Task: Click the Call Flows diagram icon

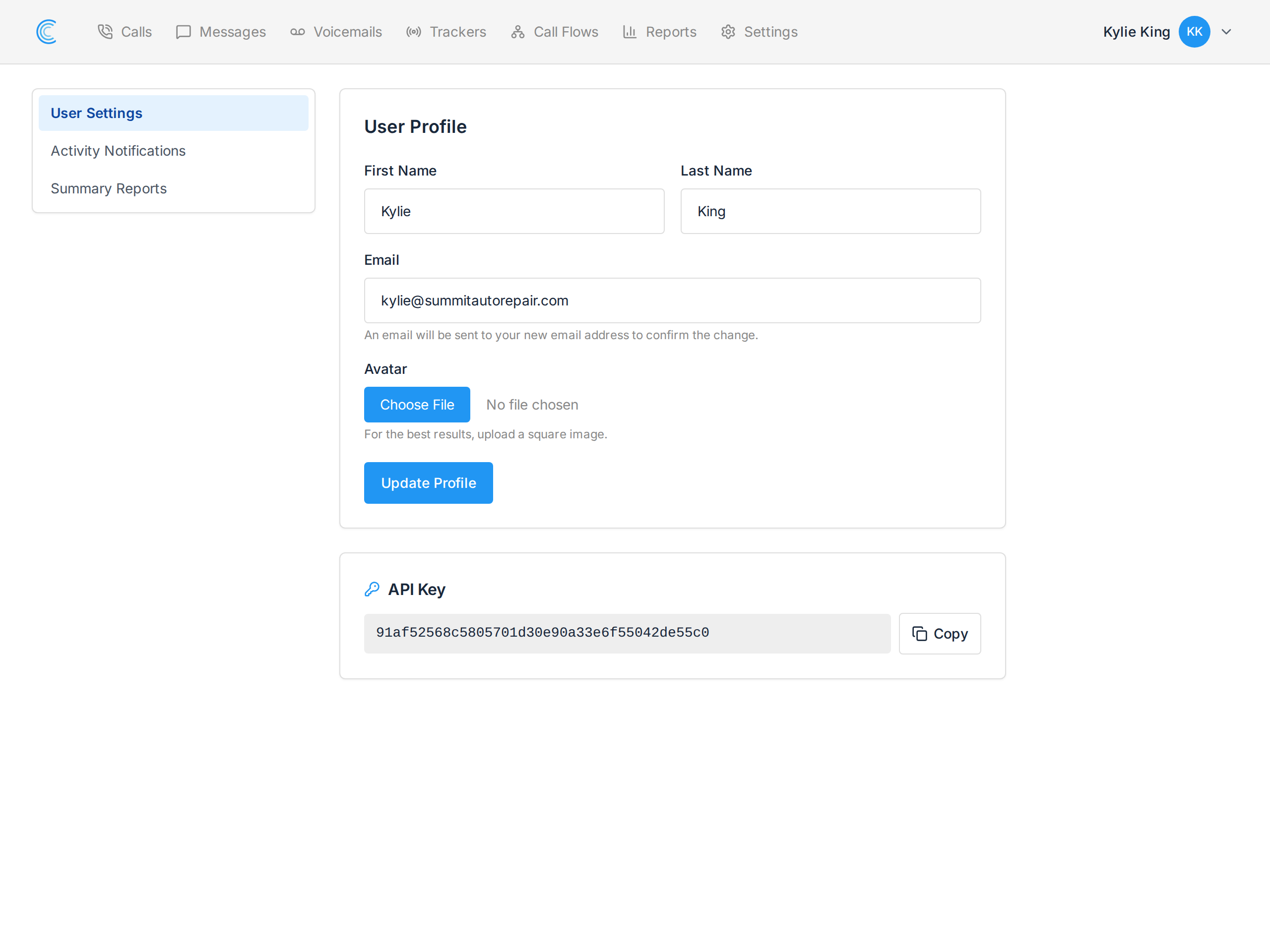Action: [x=518, y=32]
